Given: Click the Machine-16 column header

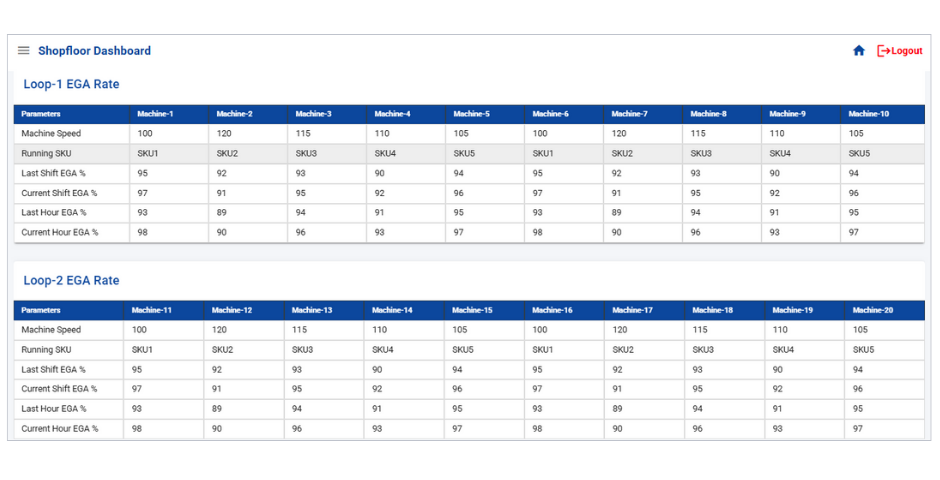Looking at the screenshot, I should [552, 310].
